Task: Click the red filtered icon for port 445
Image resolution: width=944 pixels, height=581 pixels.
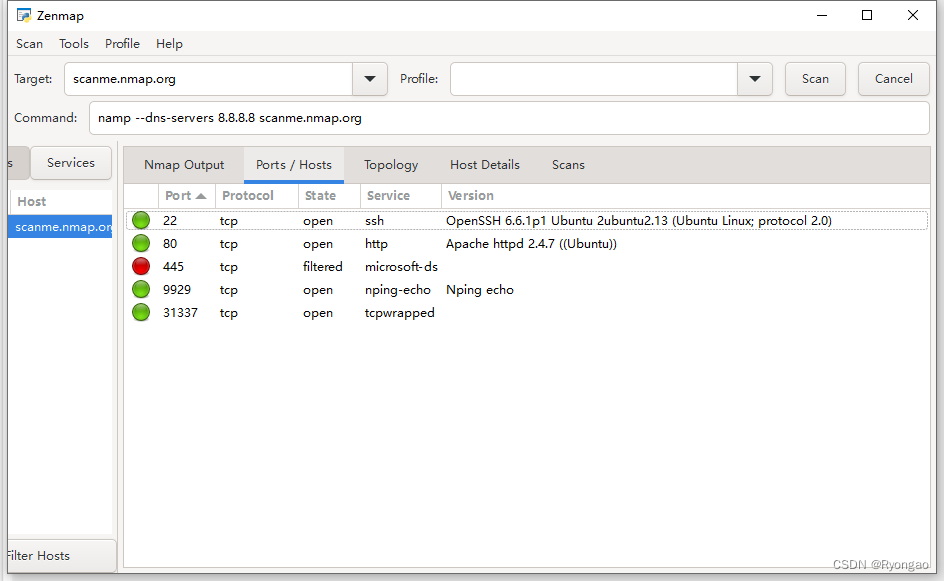Action: [x=141, y=267]
